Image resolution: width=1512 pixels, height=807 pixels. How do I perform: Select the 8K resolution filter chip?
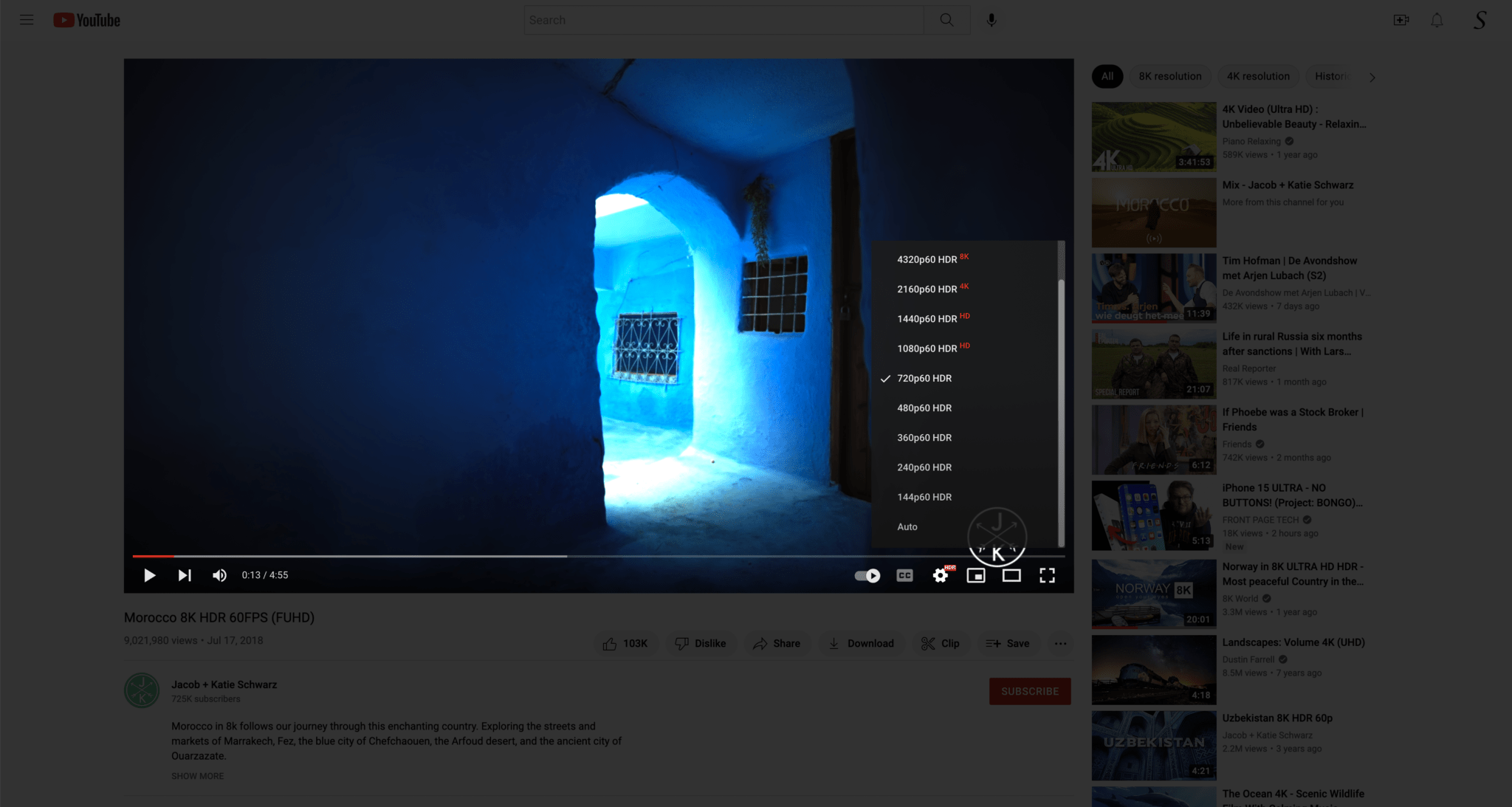1169,76
